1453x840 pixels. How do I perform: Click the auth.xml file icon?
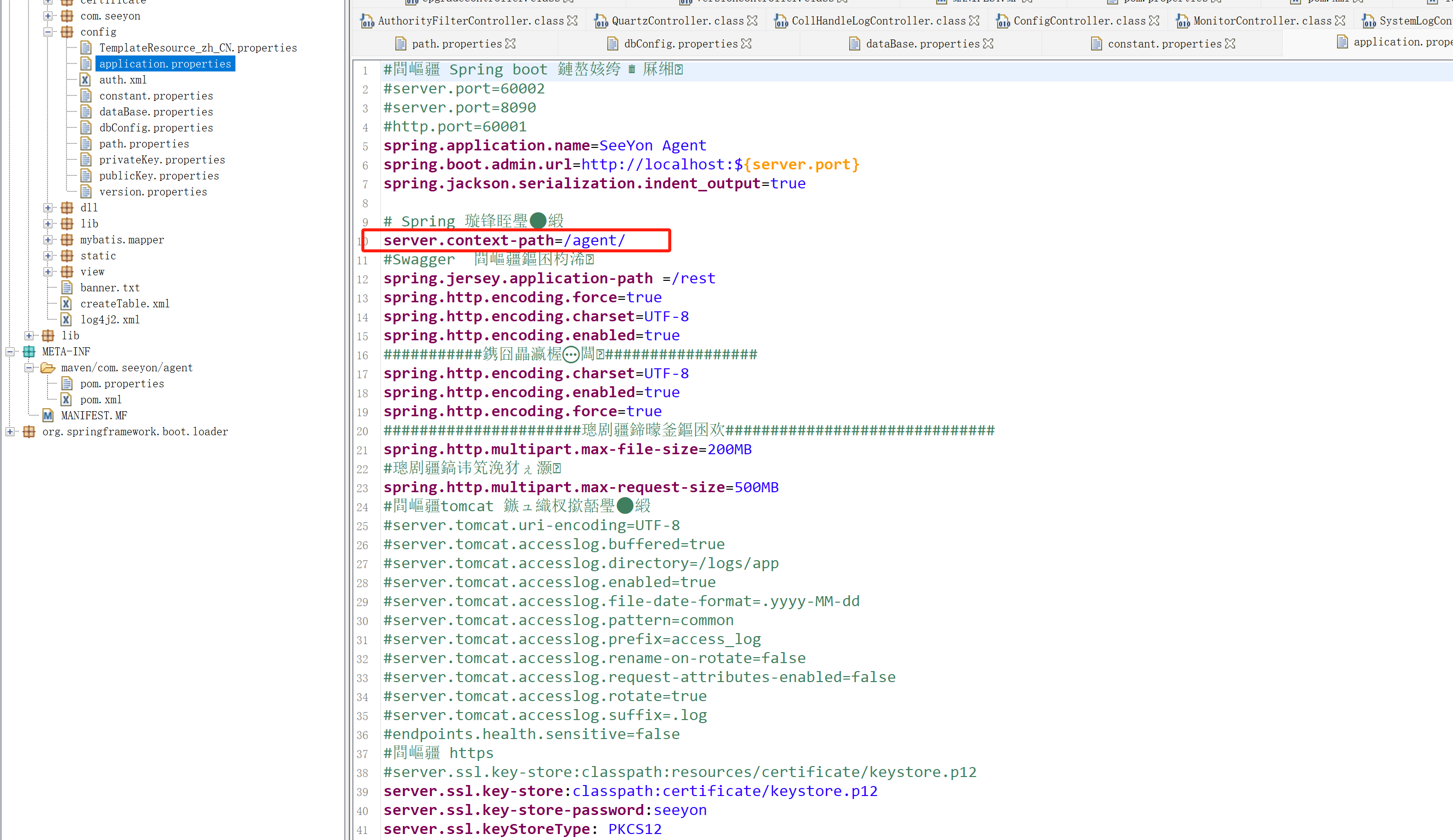coord(85,80)
